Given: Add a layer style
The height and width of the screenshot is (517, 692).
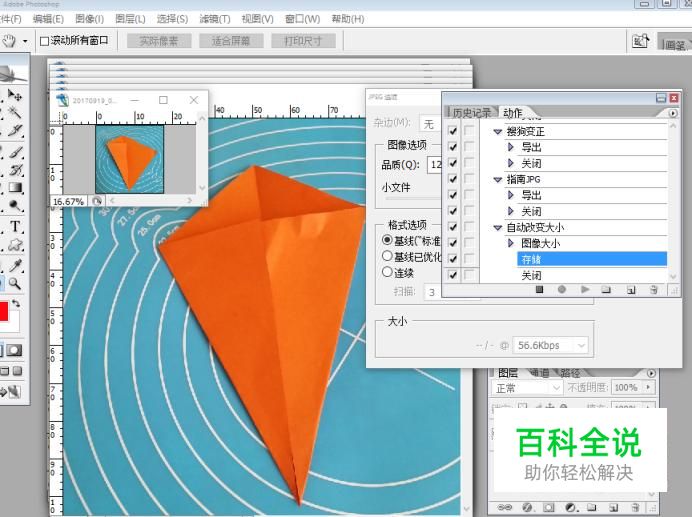Looking at the screenshot, I should [527, 507].
